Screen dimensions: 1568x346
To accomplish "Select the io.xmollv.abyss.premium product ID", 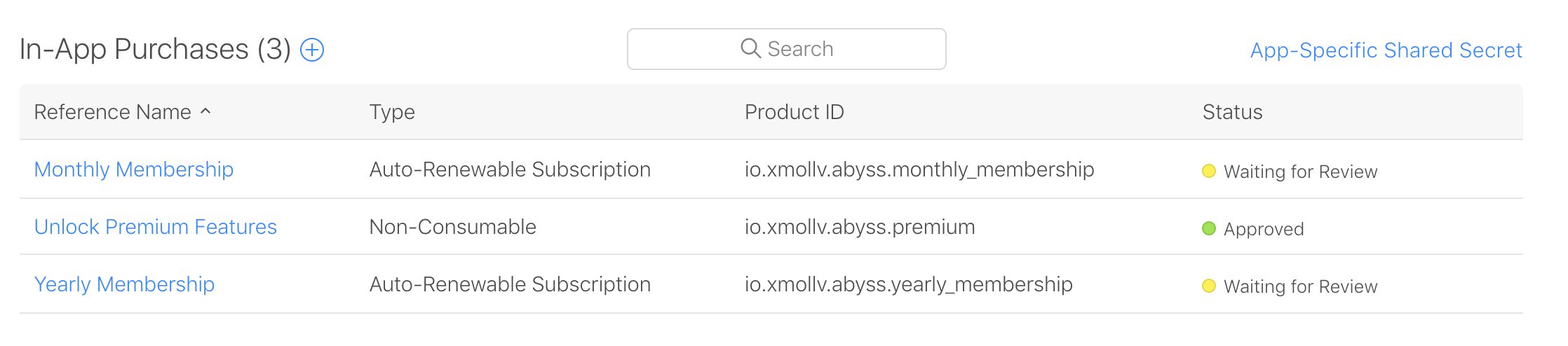I will tap(860, 227).
